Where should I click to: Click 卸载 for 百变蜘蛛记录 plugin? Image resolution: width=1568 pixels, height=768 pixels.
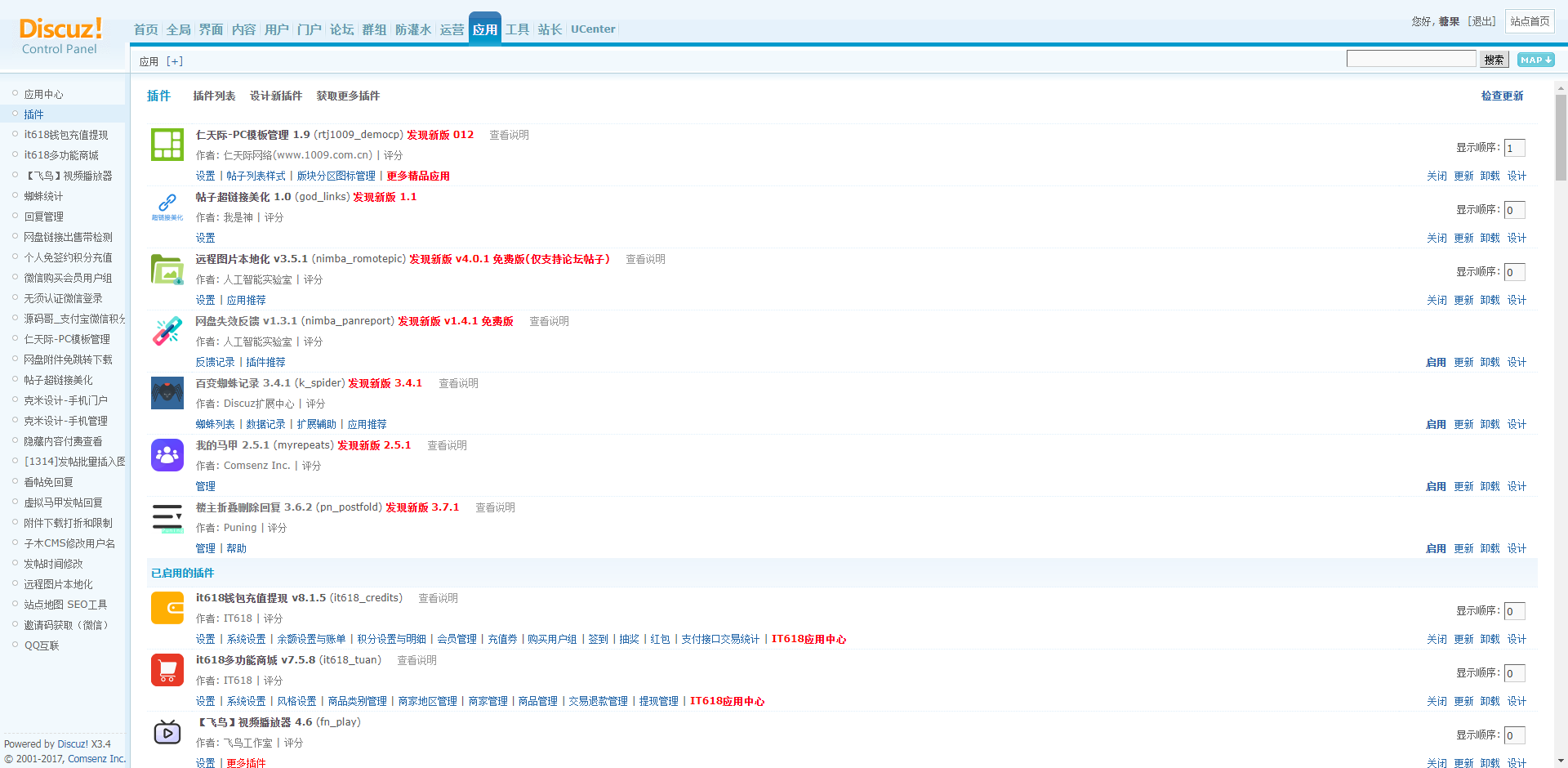tap(1490, 424)
